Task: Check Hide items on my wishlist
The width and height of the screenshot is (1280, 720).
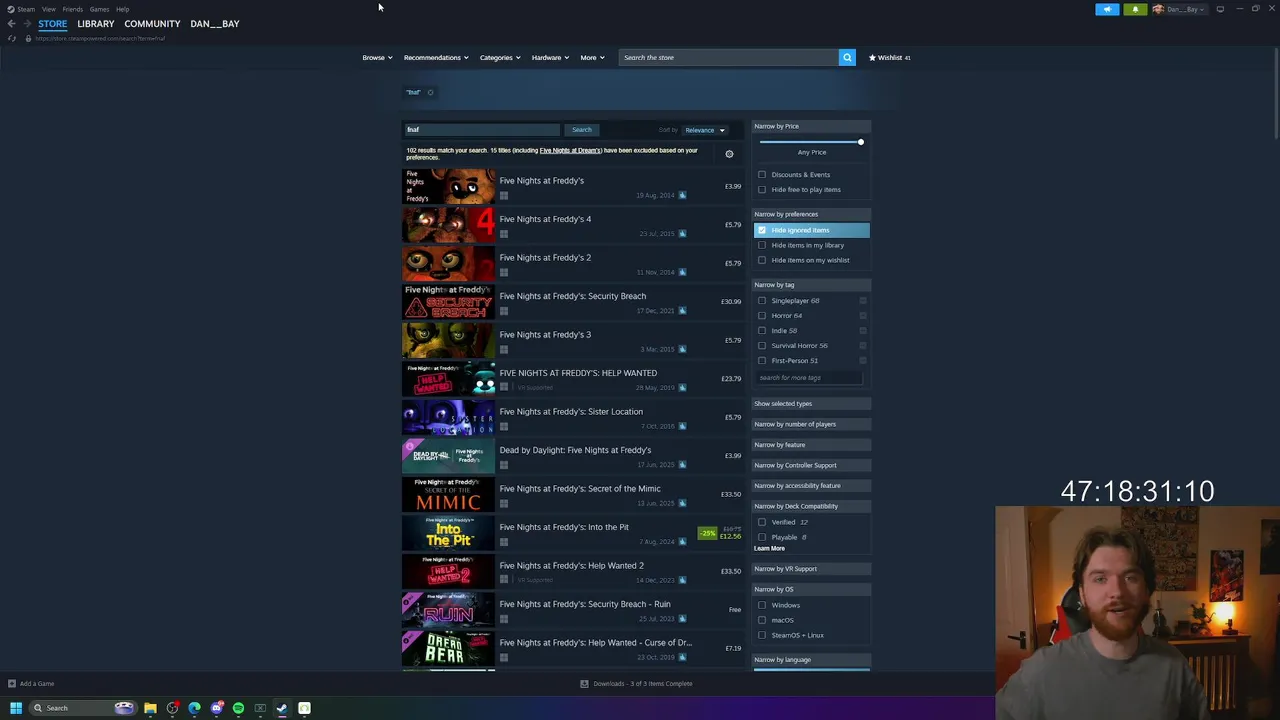Action: click(762, 260)
